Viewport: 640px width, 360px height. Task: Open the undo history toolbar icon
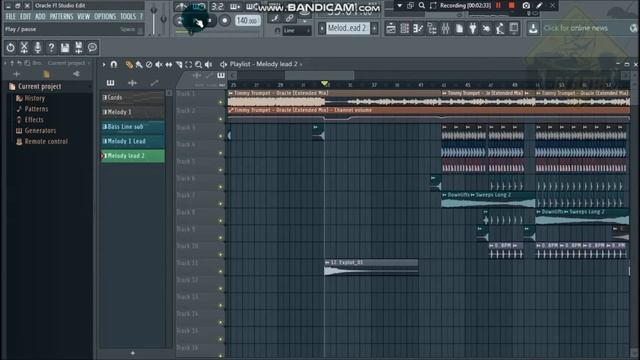click(x=10, y=48)
